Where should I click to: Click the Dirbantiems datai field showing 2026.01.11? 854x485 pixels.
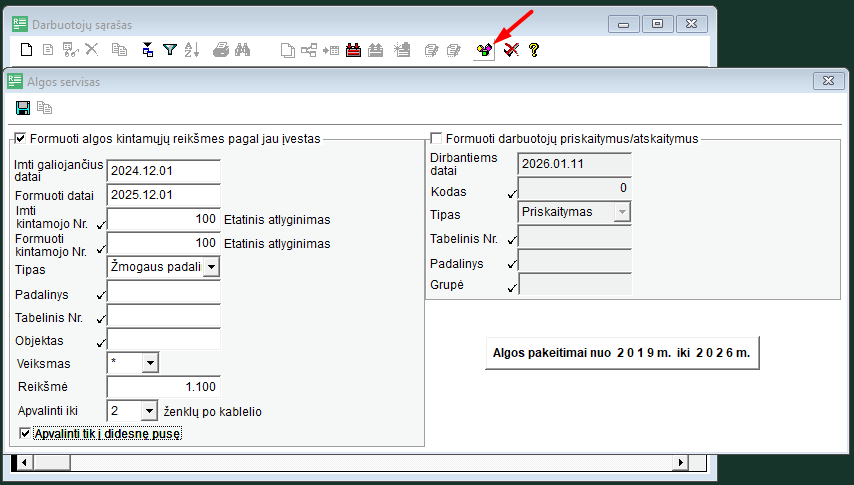[575, 164]
